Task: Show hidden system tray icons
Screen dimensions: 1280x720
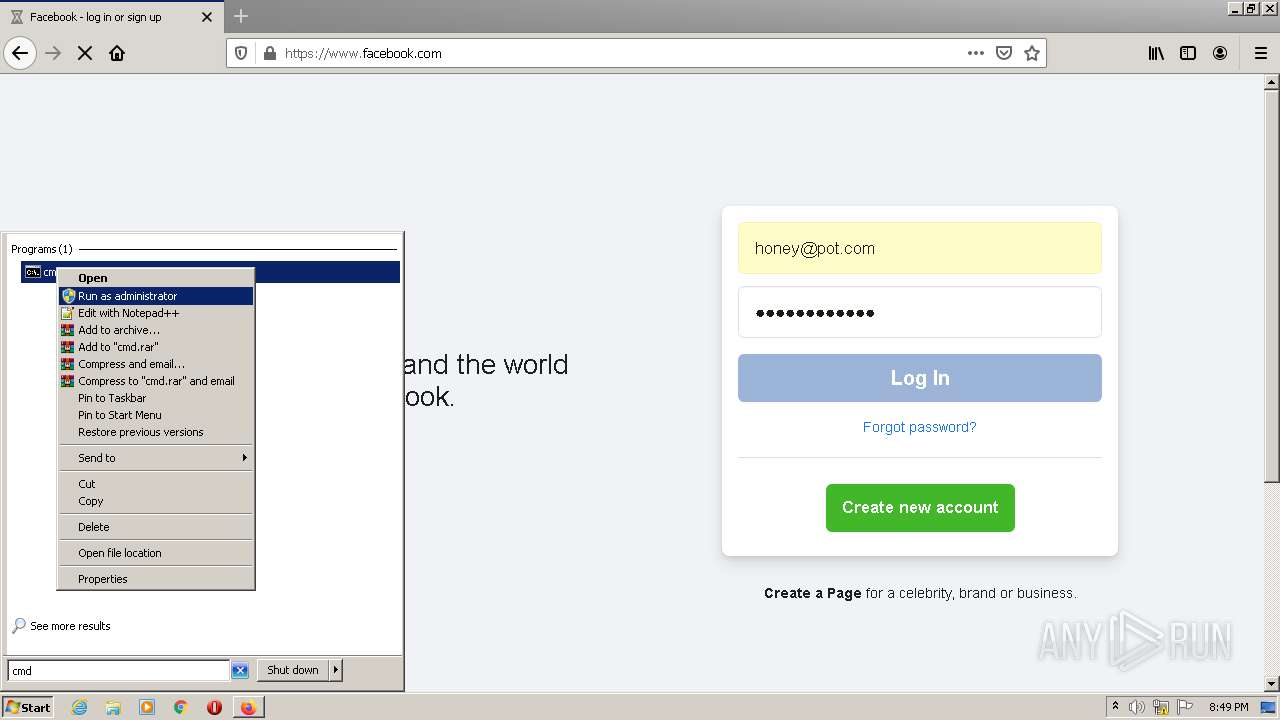Action: pos(1115,707)
